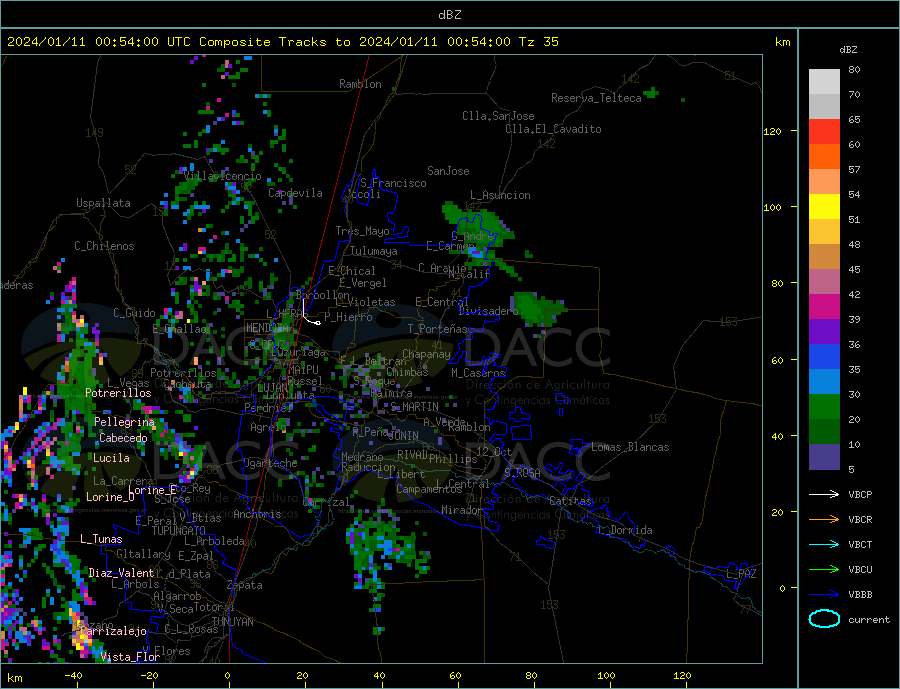Click the Reserva_Telteca map label

click(596, 98)
